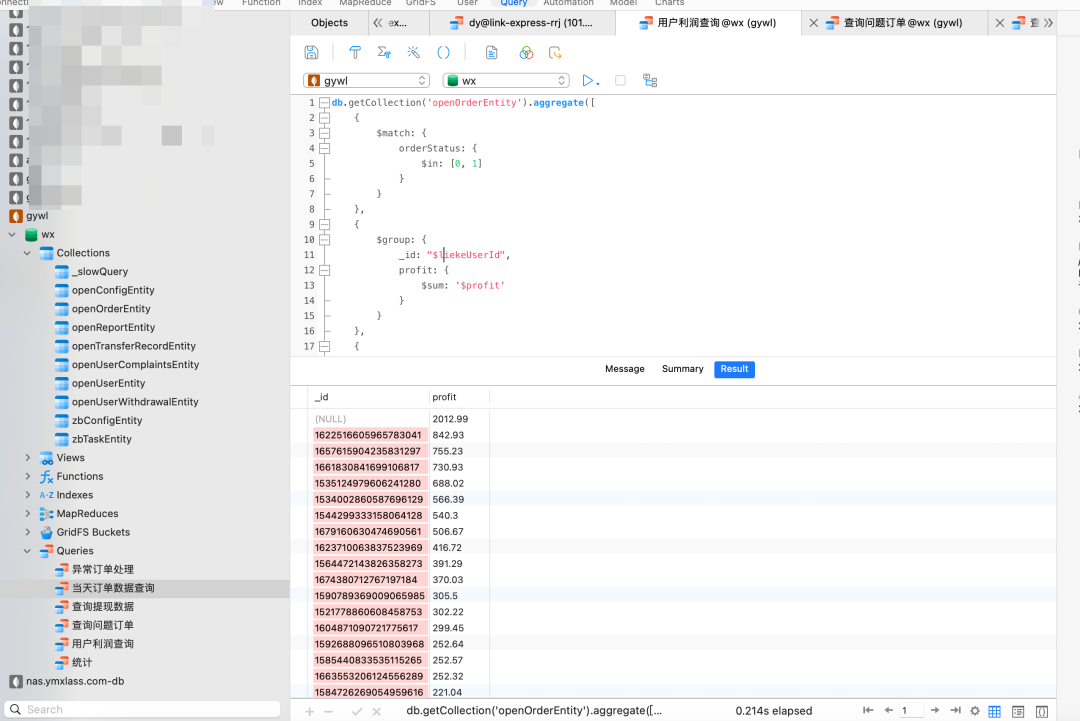Expand the Functions tree node

click(x=27, y=476)
